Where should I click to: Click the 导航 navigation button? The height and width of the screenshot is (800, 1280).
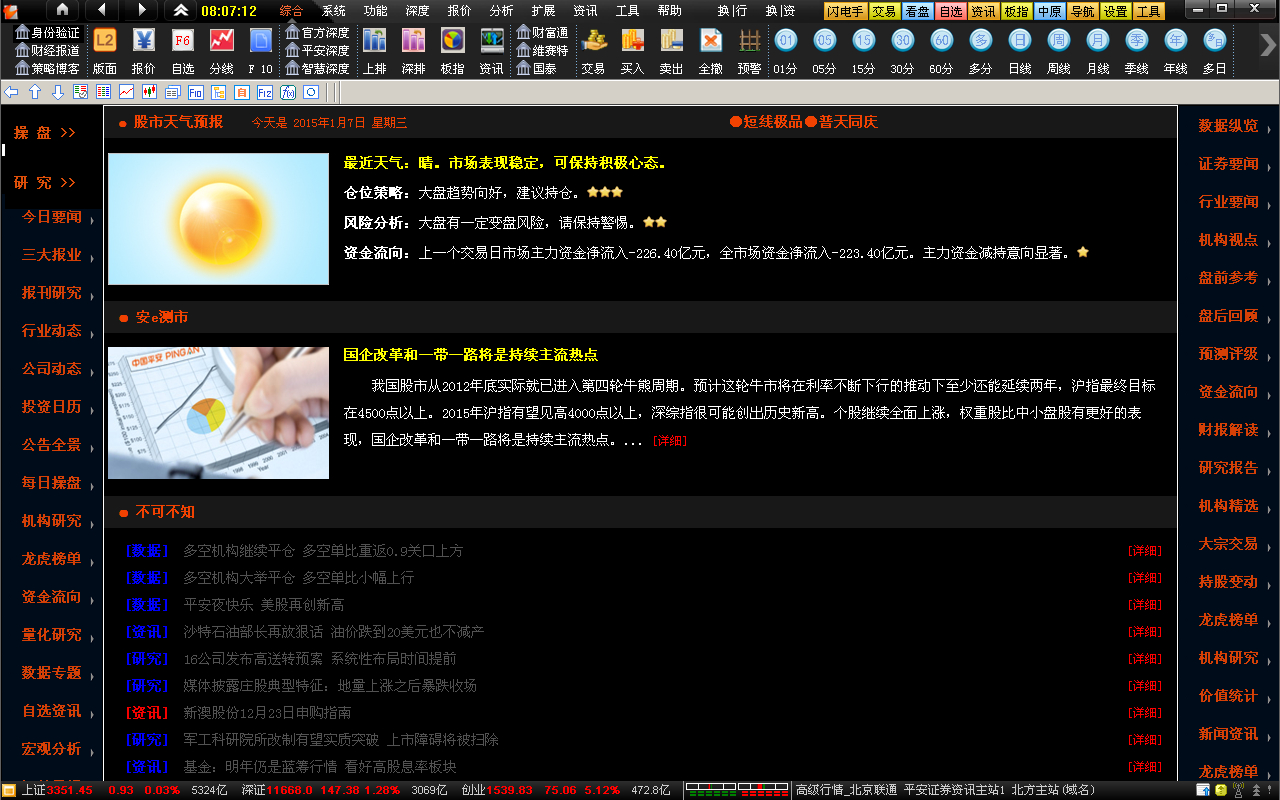(1082, 12)
